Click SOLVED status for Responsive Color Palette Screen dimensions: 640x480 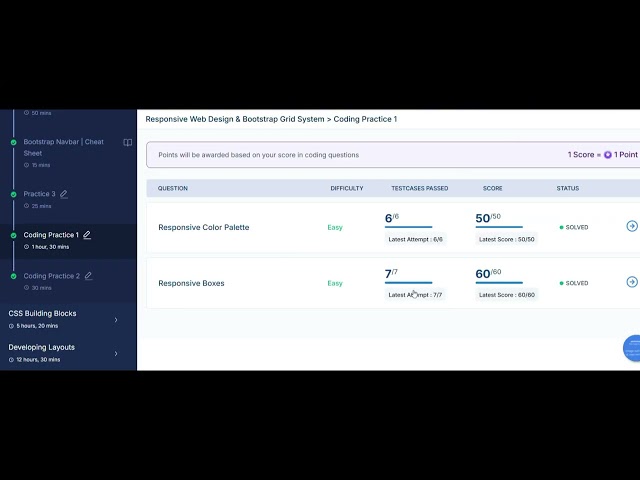pos(573,227)
